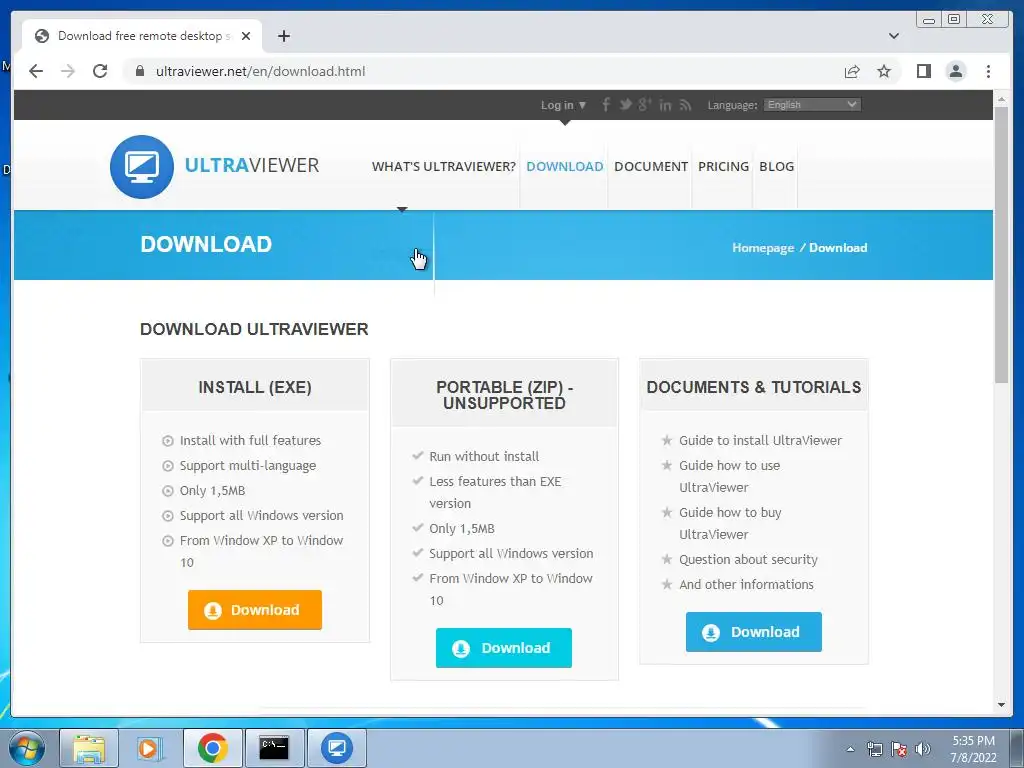Click the Google Plus icon
The width and height of the screenshot is (1024, 768).
(645, 104)
